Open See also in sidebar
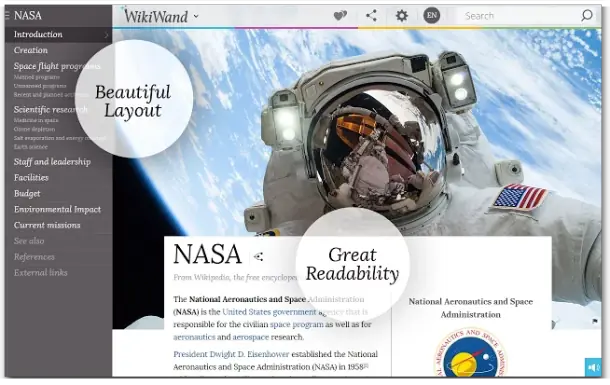 [x=29, y=241]
